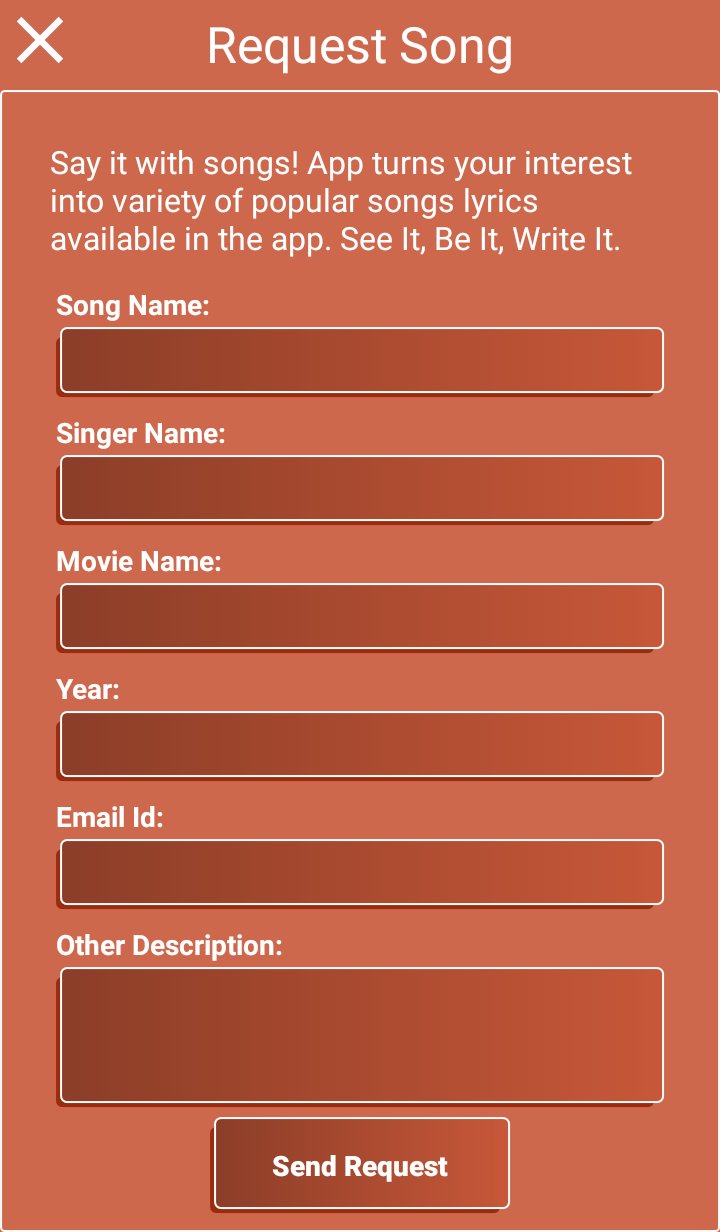Tap 'popular songs lyrics' in the description

394,202
